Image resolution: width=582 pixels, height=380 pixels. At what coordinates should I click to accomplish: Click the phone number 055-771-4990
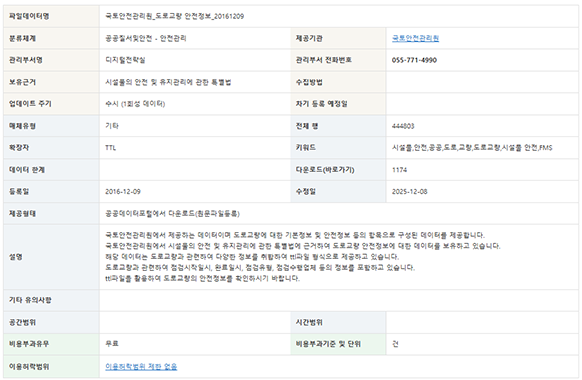tap(414, 60)
